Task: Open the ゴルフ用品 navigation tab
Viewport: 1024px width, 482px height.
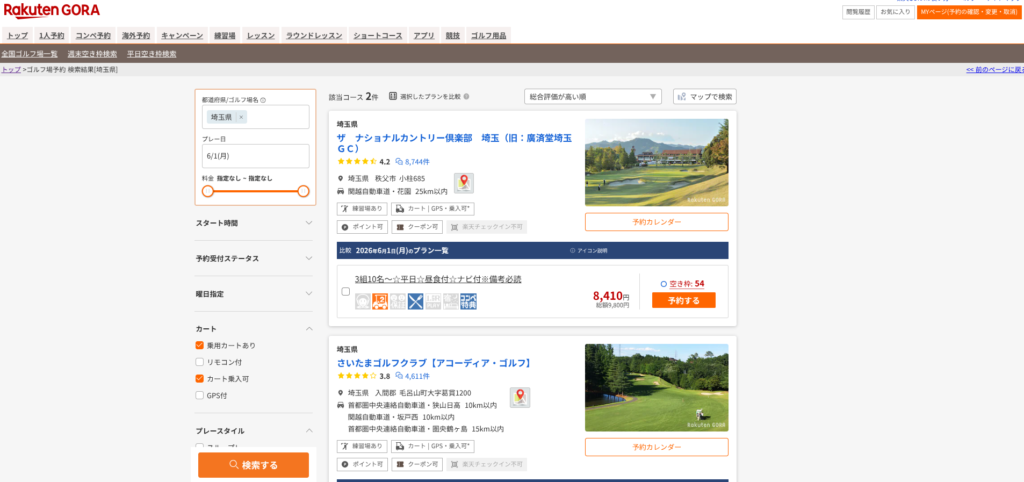Action: 488,35
